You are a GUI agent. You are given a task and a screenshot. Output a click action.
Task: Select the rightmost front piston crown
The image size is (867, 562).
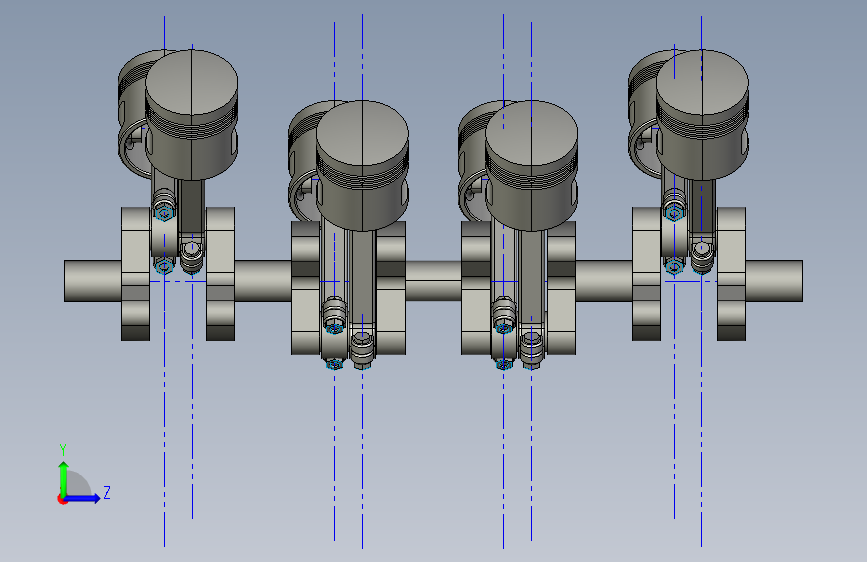click(x=702, y=82)
